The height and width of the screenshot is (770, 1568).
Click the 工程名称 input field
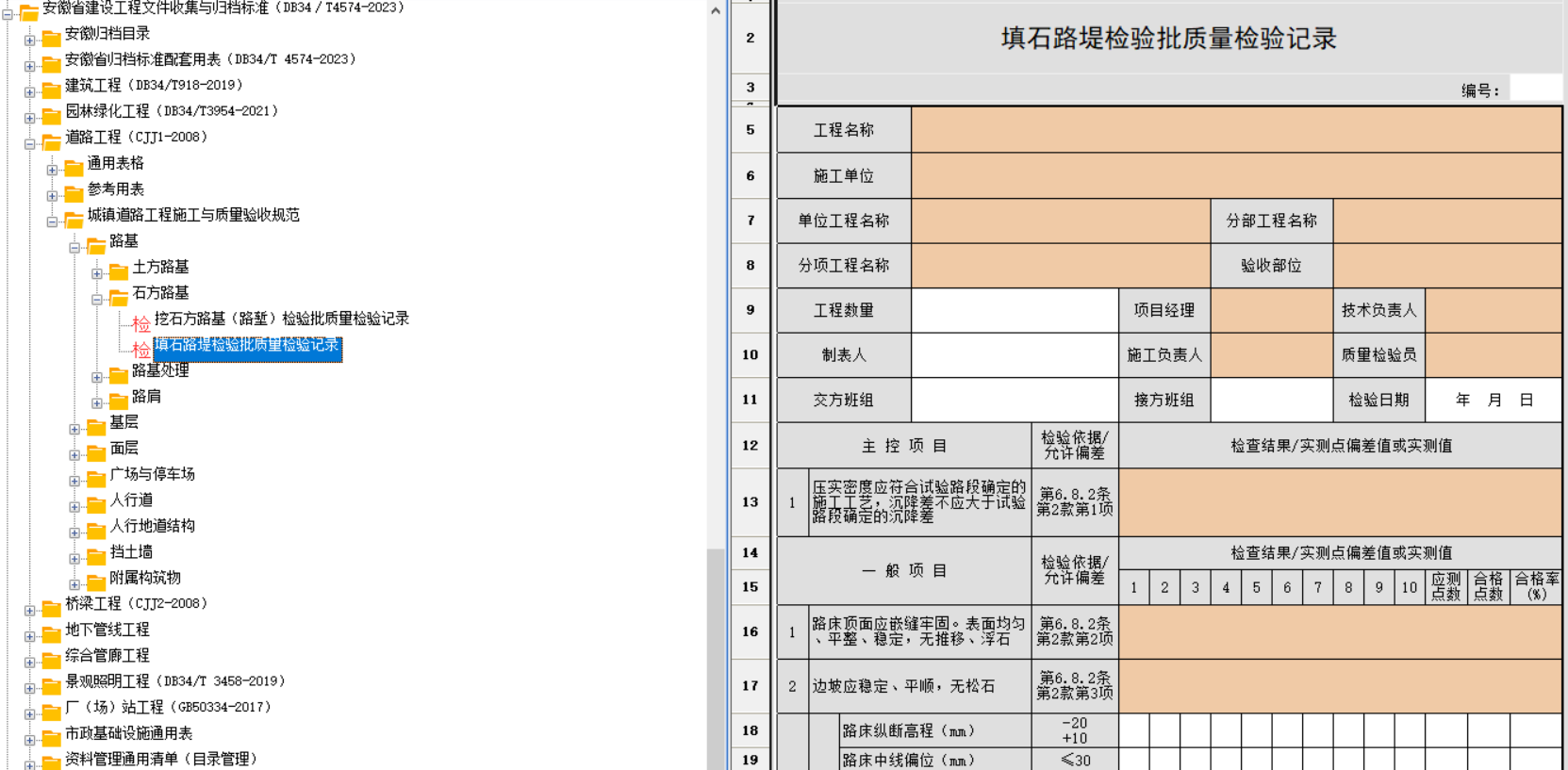1235,130
